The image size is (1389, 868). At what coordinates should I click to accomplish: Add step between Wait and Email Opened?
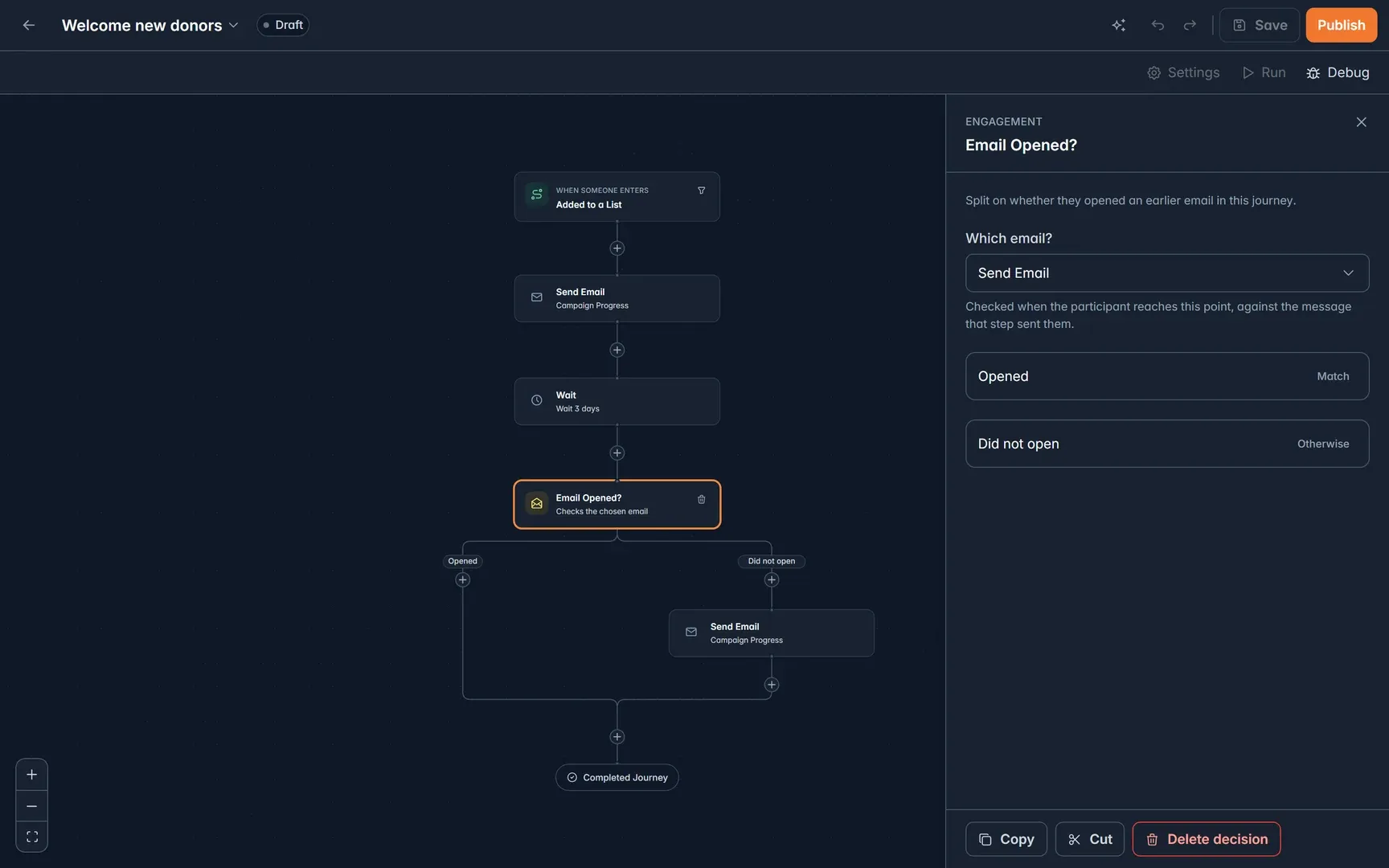point(617,452)
